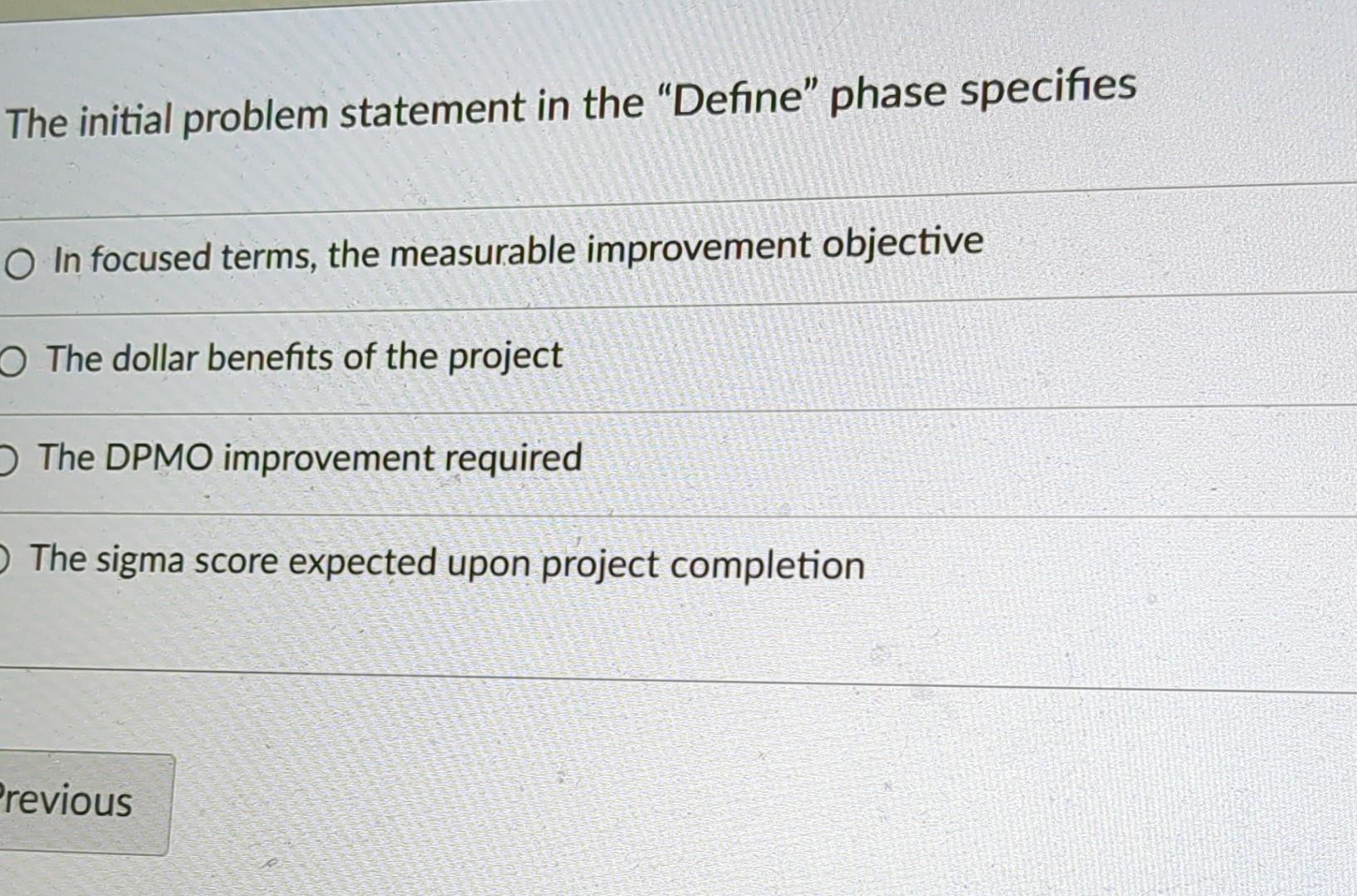Select "In focused terms, the measurable improvement objective"
This screenshot has width=1357, height=896.
pyautogui.click(x=515, y=253)
